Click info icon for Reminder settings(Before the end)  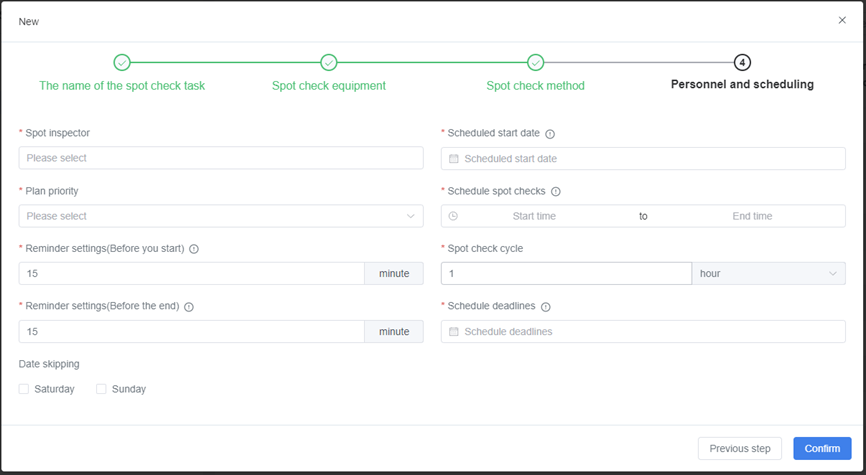point(188,307)
